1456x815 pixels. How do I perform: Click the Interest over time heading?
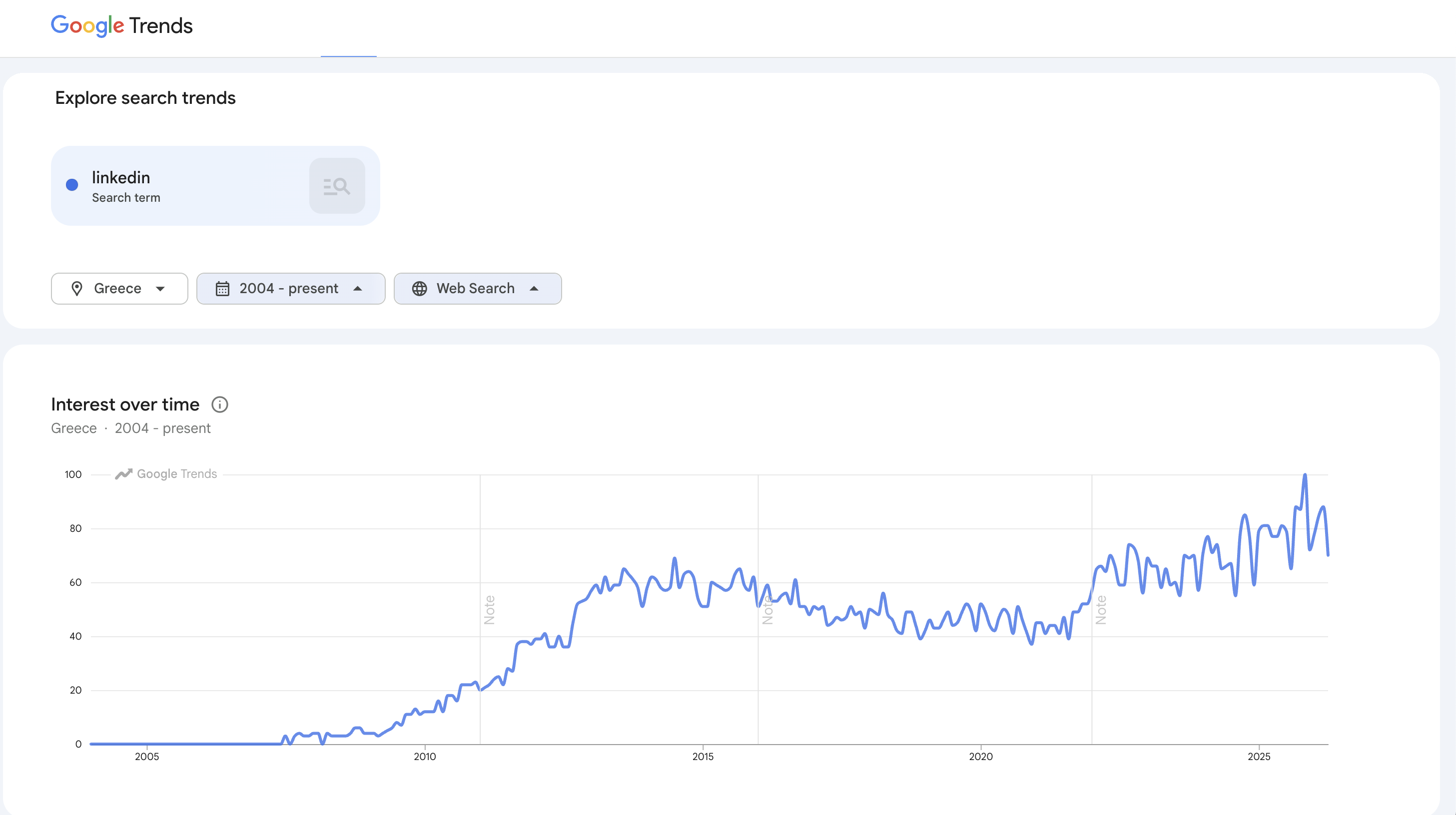point(125,405)
